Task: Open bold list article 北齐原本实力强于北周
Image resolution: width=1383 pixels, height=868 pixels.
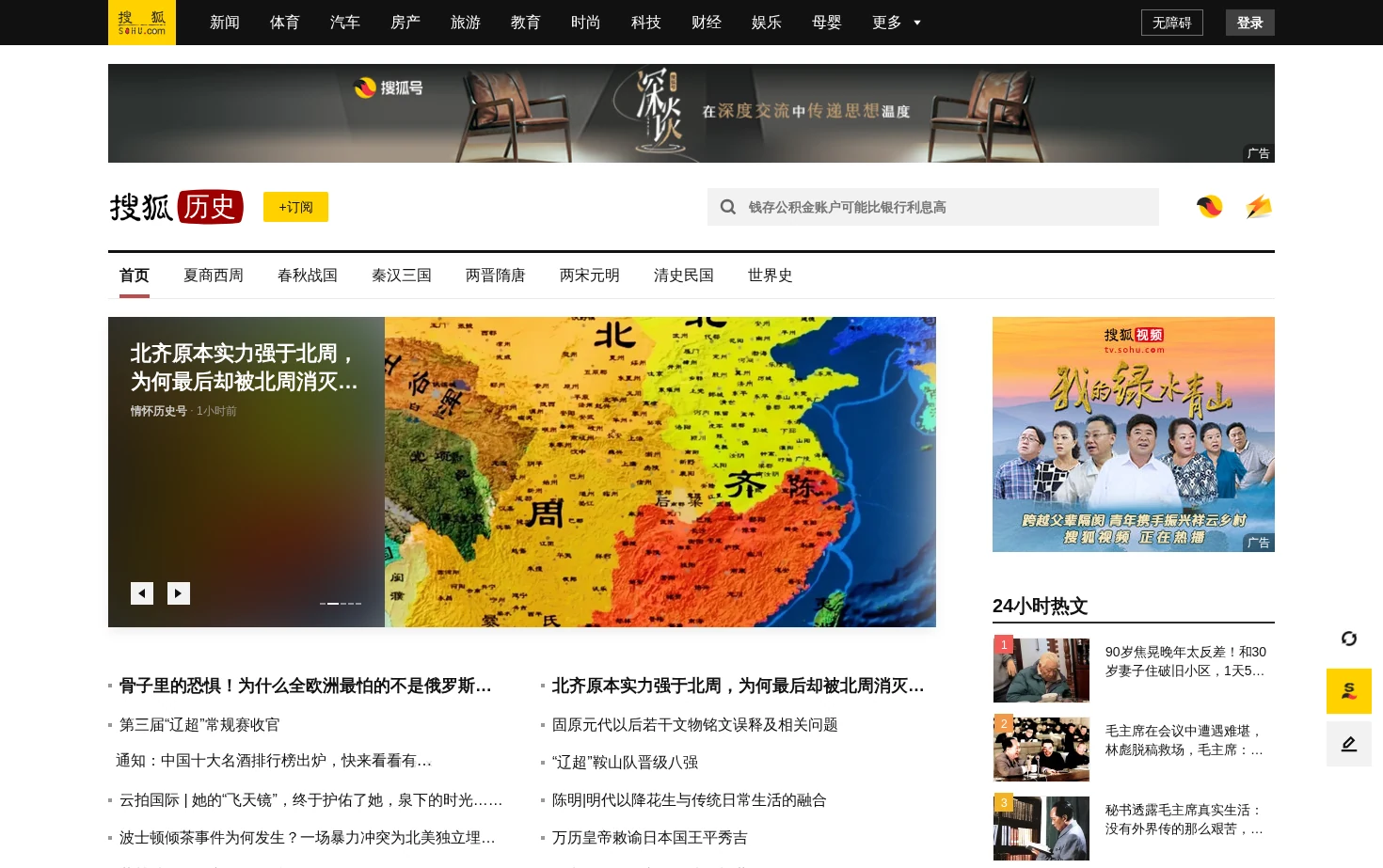Action: tap(739, 686)
